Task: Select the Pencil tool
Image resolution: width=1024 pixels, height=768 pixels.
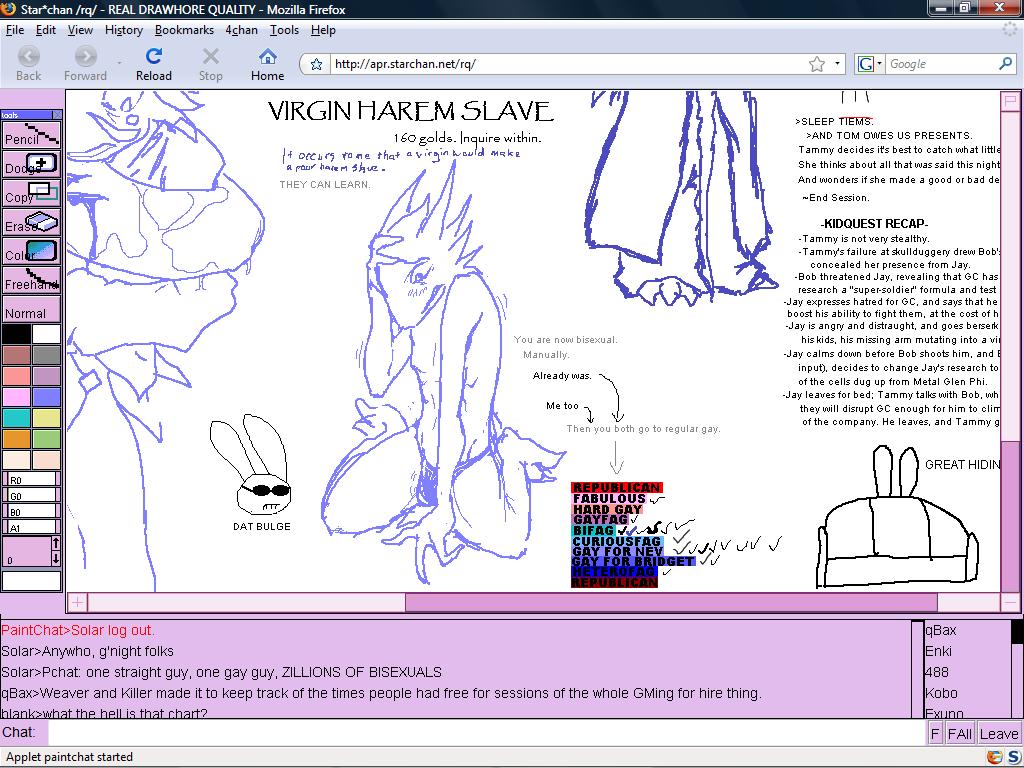Action: coord(31,134)
